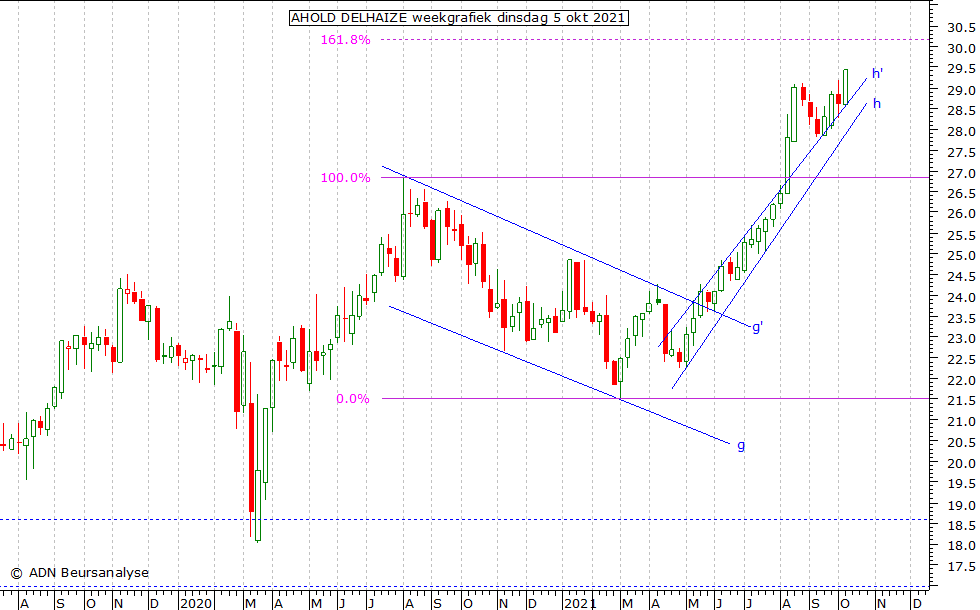The image size is (980, 610).
Task: Click the 29.0 price axis value
Action: [x=961, y=90]
